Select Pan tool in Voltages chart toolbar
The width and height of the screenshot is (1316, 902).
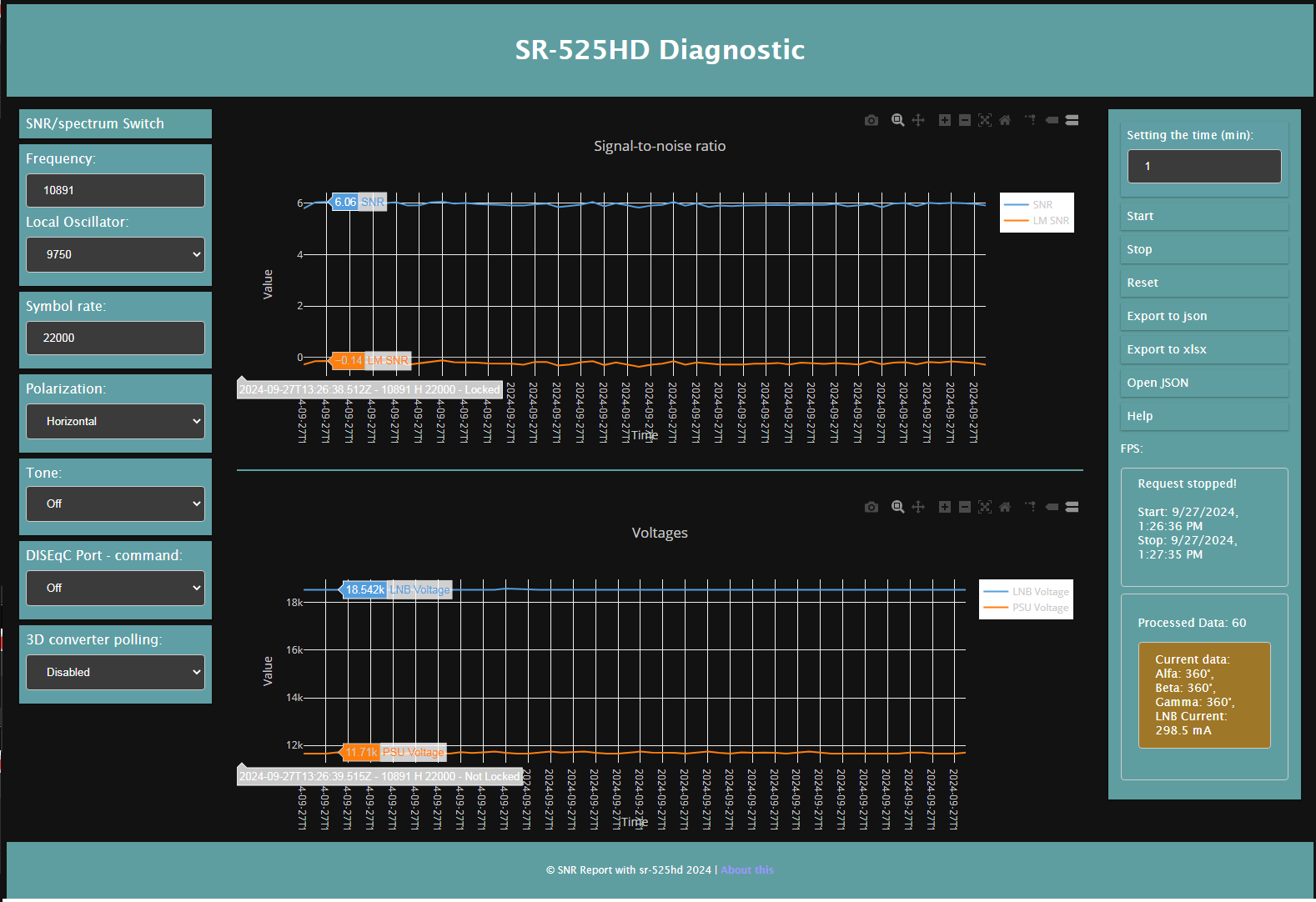click(918, 507)
